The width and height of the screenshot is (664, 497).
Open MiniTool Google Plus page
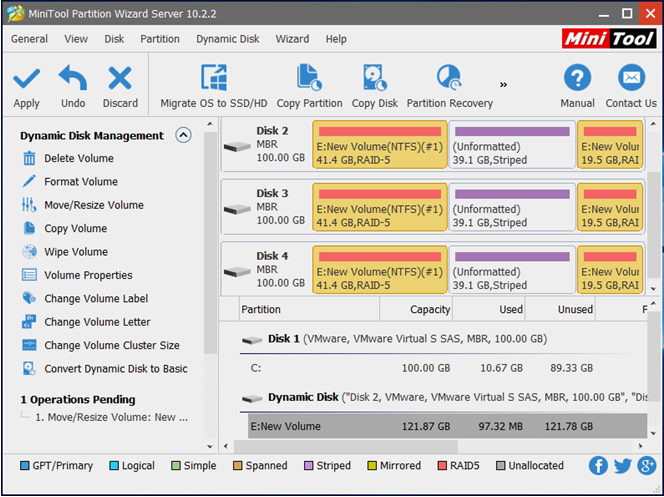pyautogui.click(x=647, y=466)
